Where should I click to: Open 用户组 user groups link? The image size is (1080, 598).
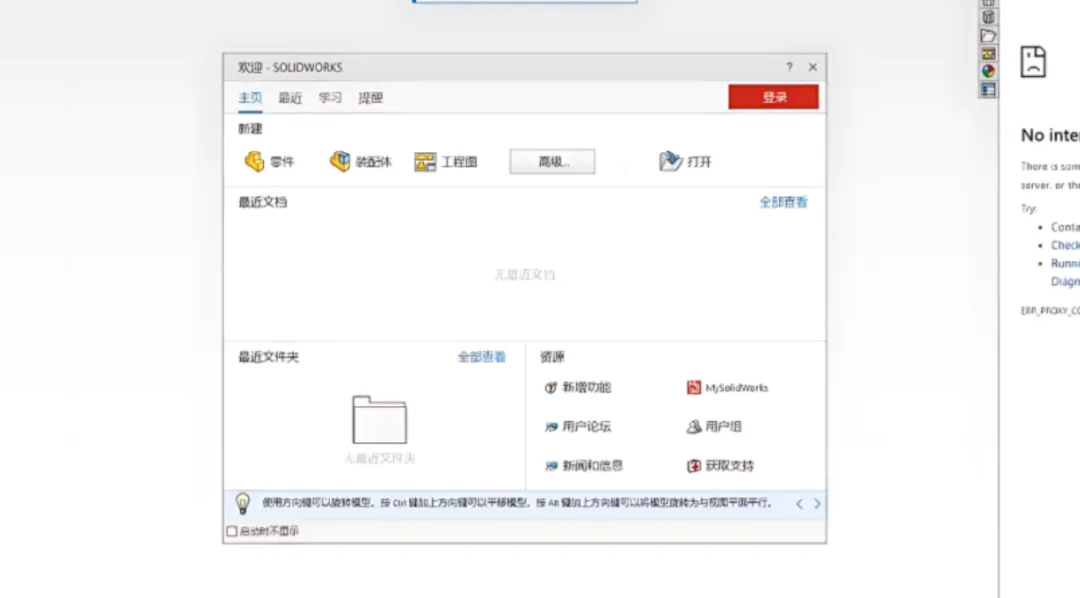pos(714,426)
